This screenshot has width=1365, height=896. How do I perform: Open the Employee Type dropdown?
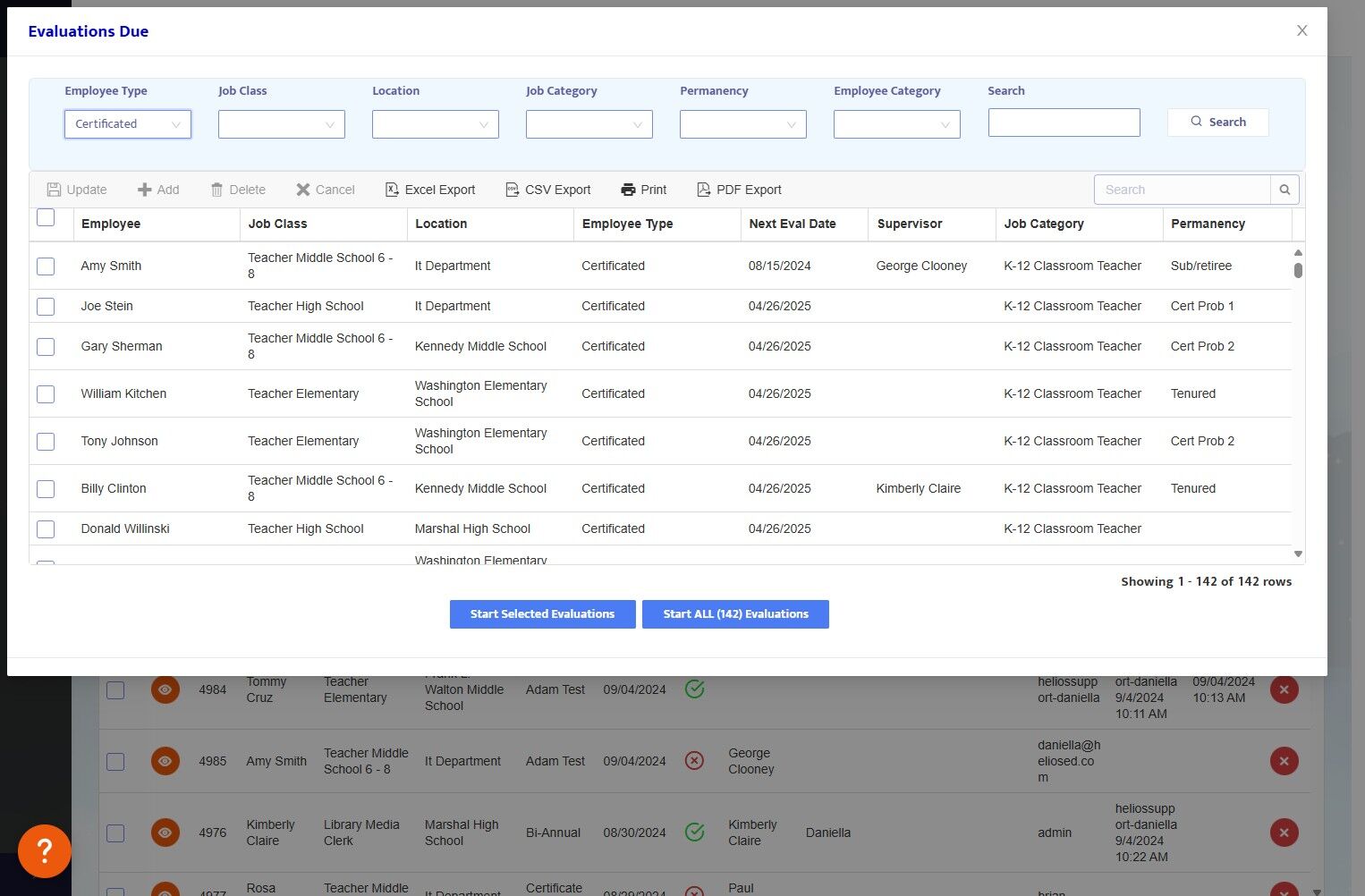(x=128, y=124)
